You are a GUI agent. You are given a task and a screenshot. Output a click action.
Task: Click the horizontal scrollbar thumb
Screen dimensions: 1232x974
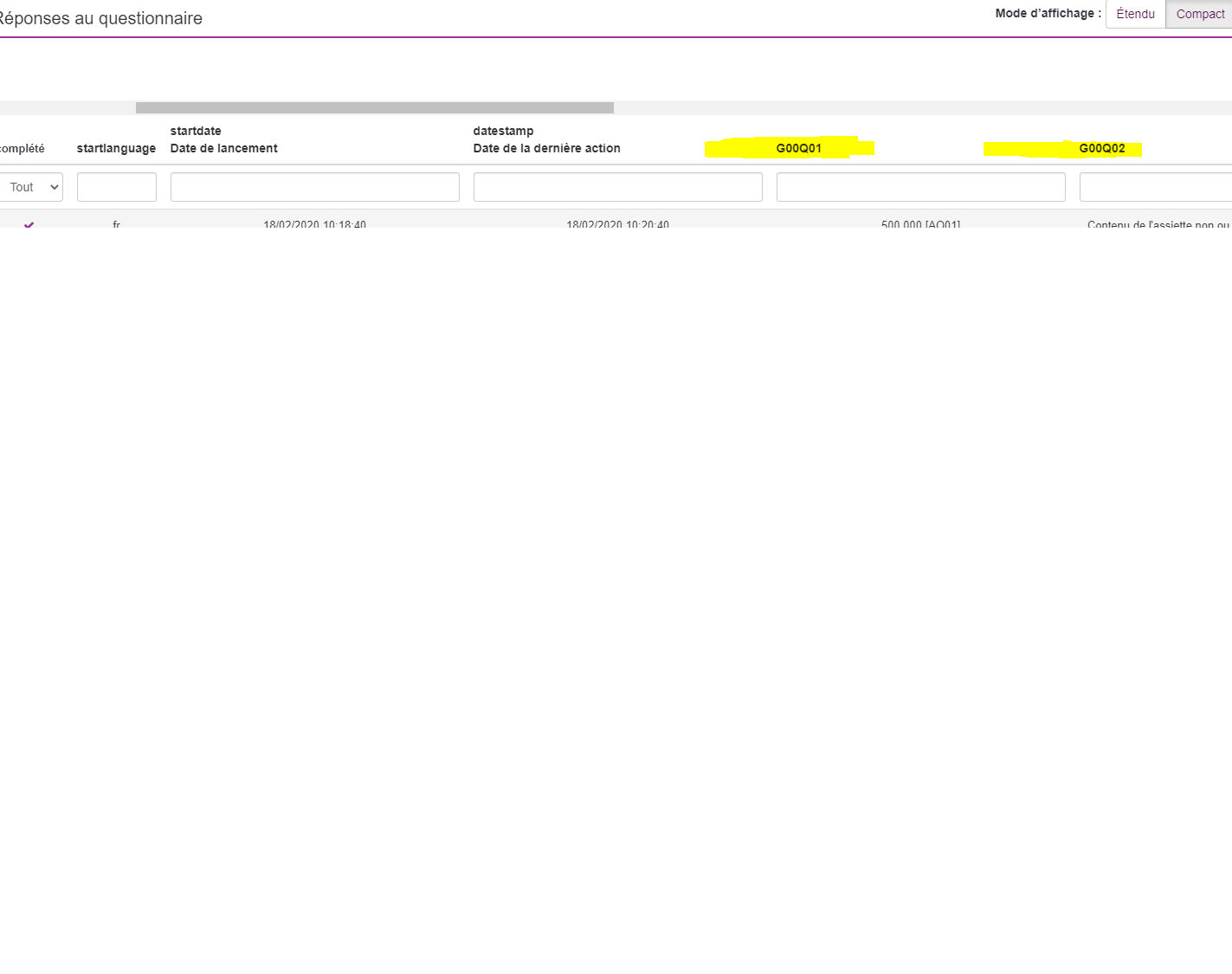click(x=374, y=108)
